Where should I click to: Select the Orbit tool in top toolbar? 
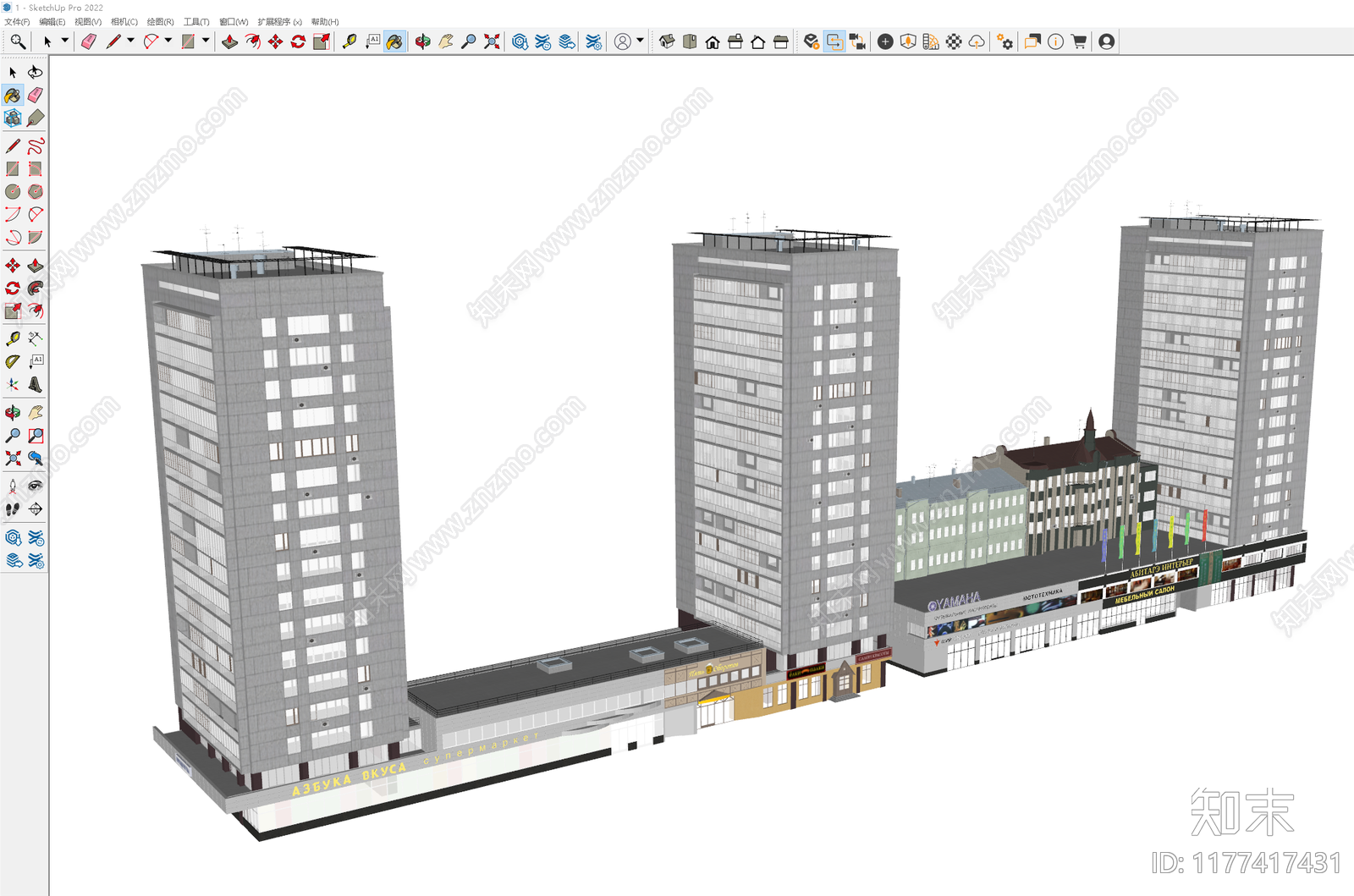(422, 41)
